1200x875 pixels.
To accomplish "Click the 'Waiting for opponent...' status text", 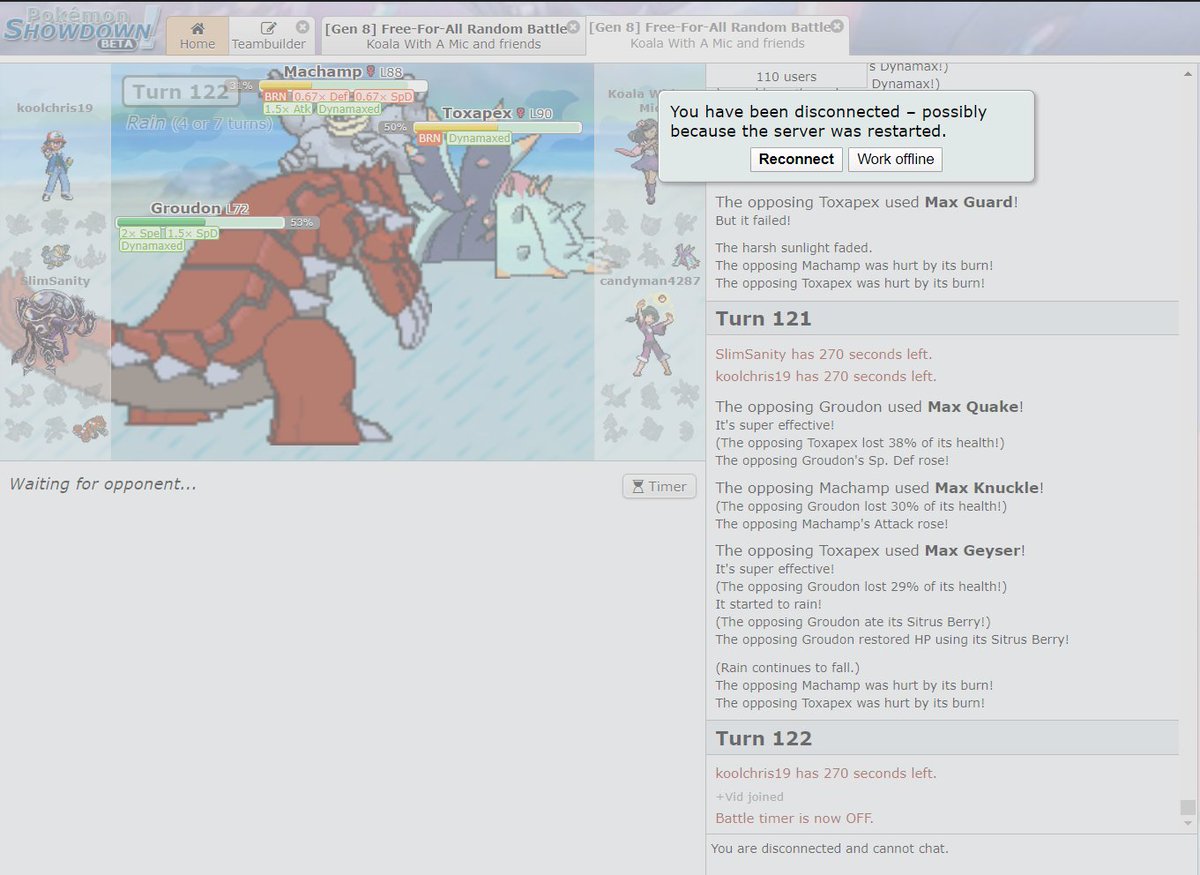I will click(103, 484).
